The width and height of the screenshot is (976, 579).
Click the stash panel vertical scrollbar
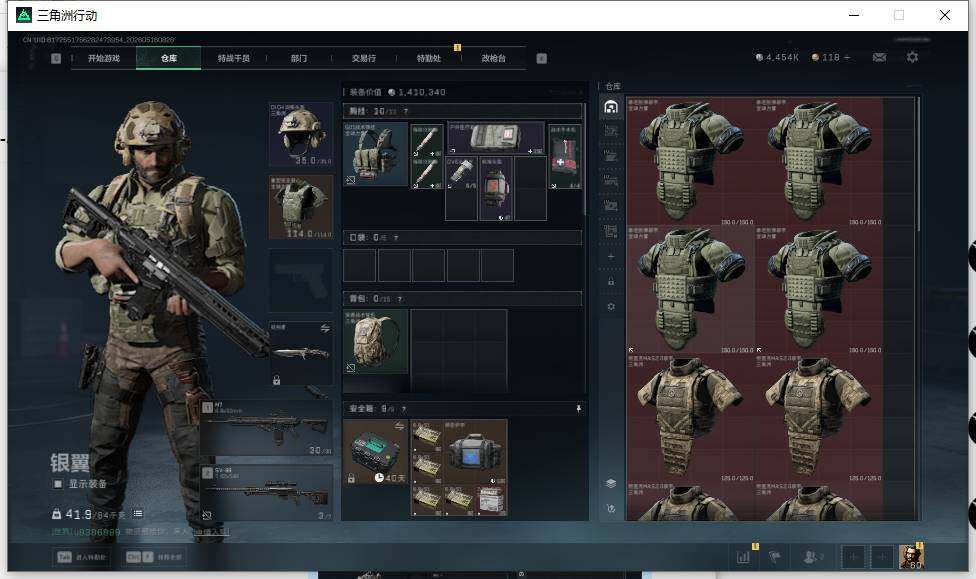point(918,165)
